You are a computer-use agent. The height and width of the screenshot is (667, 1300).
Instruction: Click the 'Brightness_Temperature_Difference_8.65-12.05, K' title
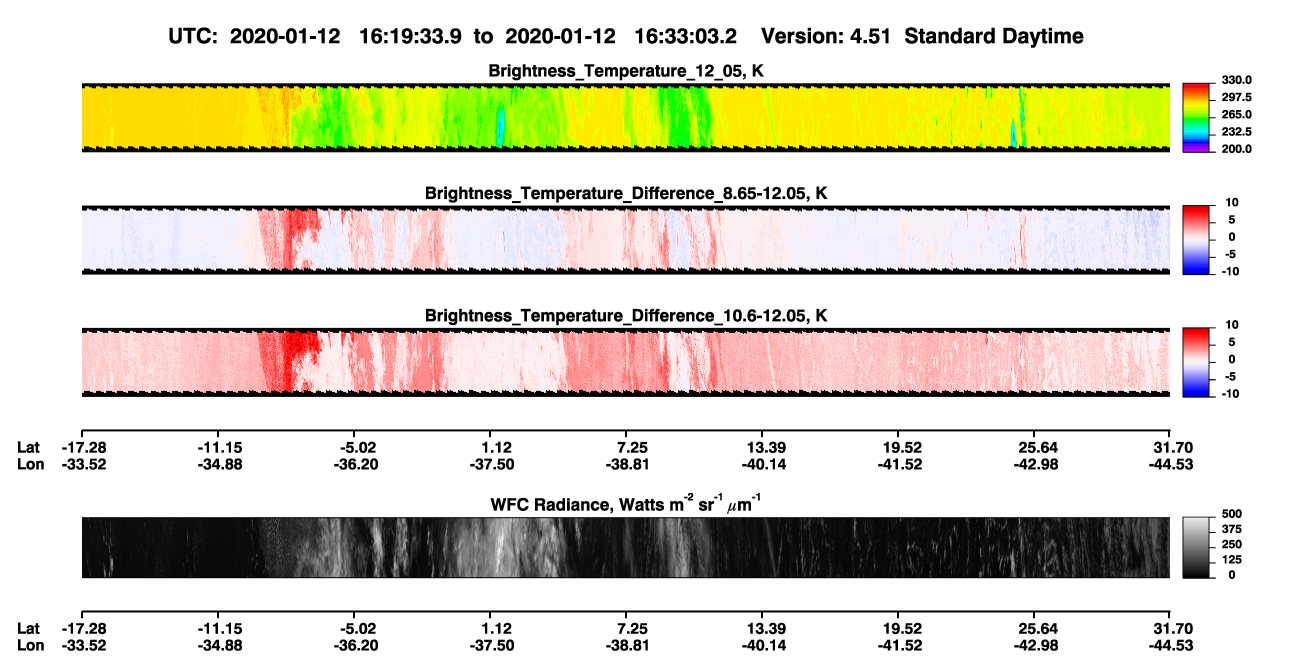coord(626,193)
